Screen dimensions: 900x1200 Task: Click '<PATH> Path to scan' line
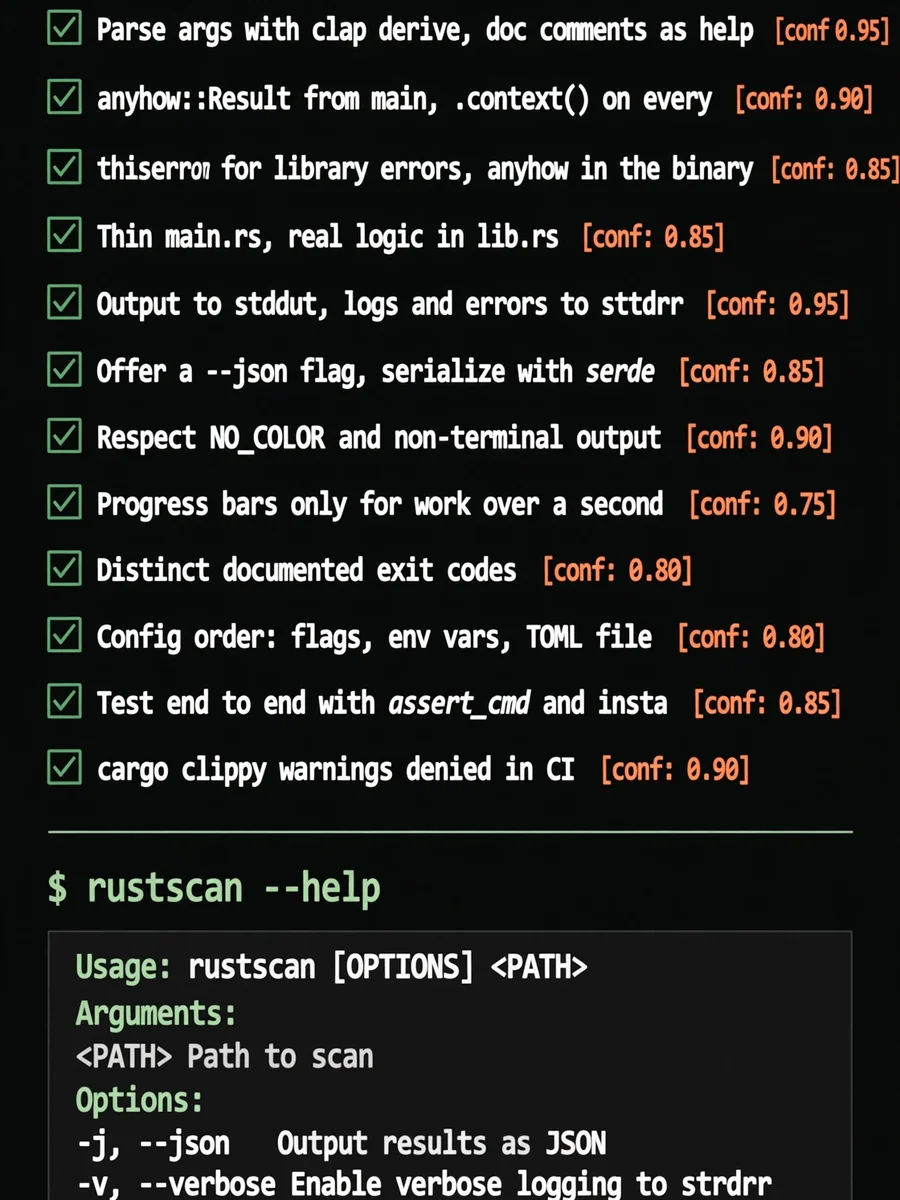(224, 1057)
